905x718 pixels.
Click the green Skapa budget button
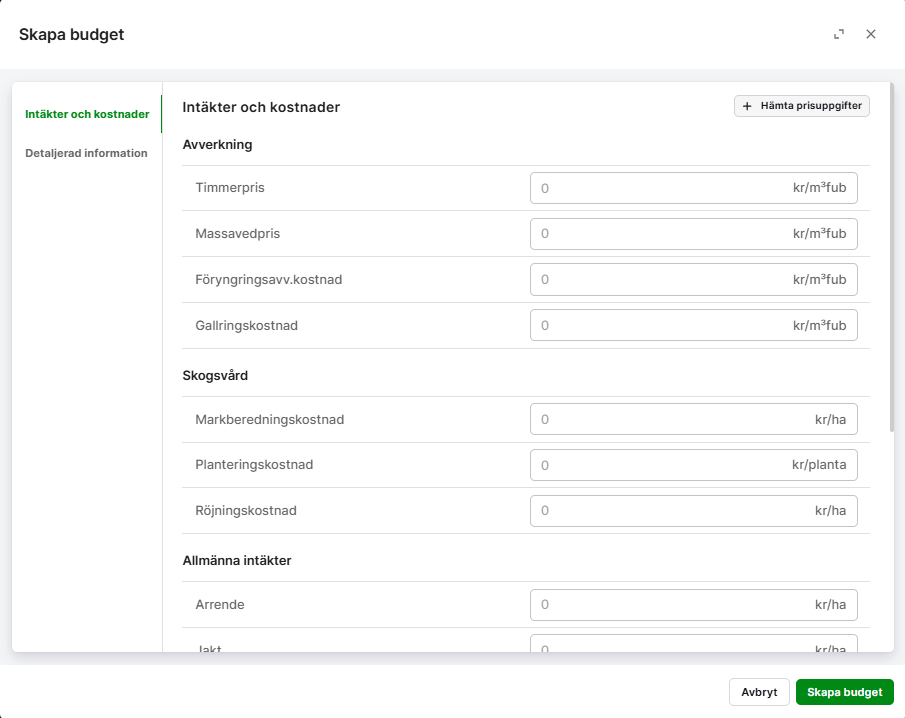pos(844,692)
